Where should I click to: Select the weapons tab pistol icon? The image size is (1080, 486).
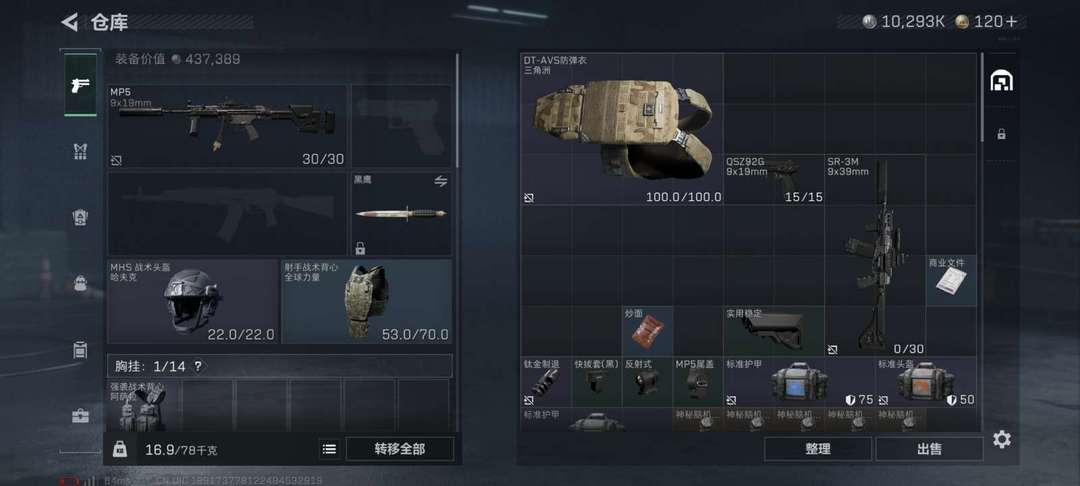click(81, 84)
